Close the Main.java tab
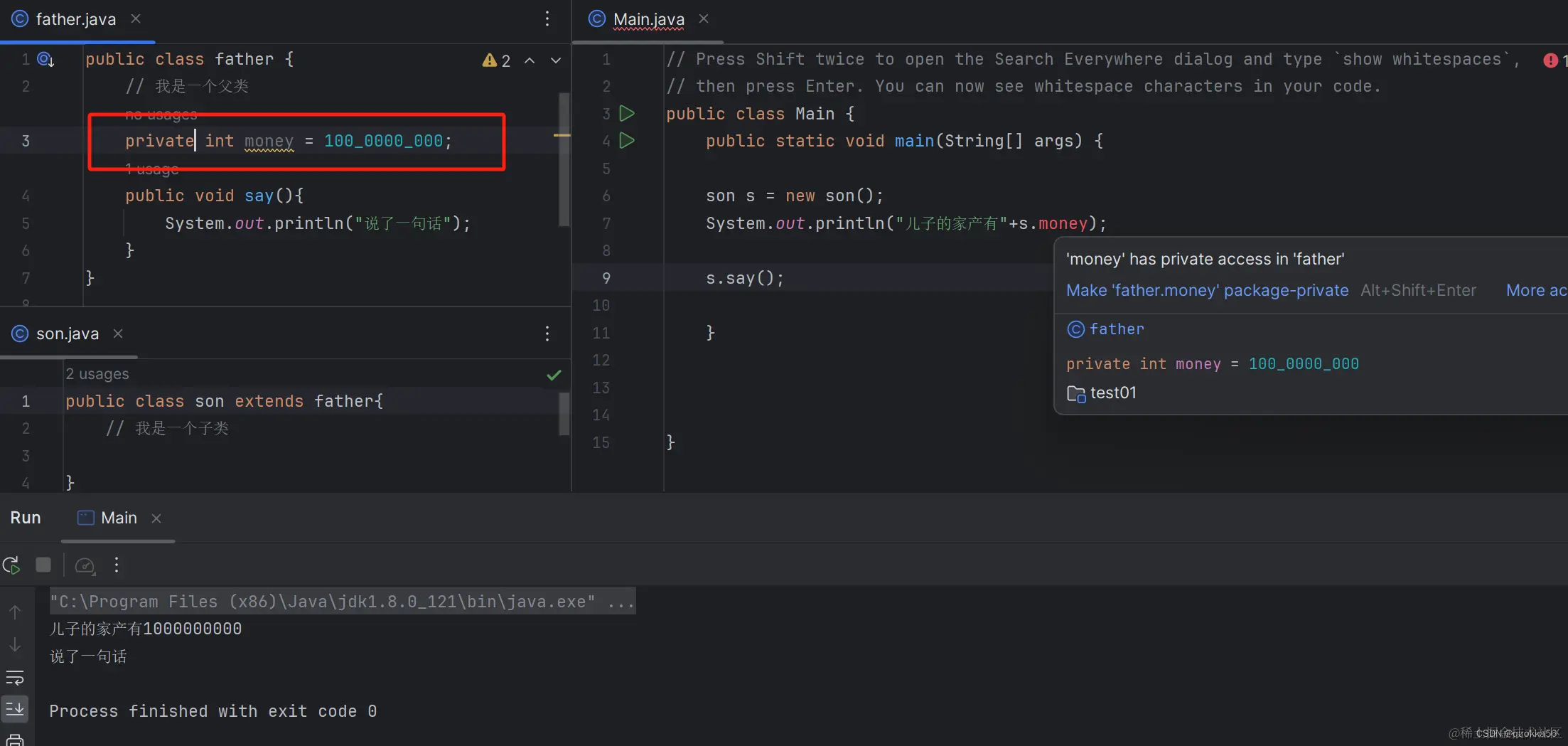The image size is (1568, 746). point(704,18)
